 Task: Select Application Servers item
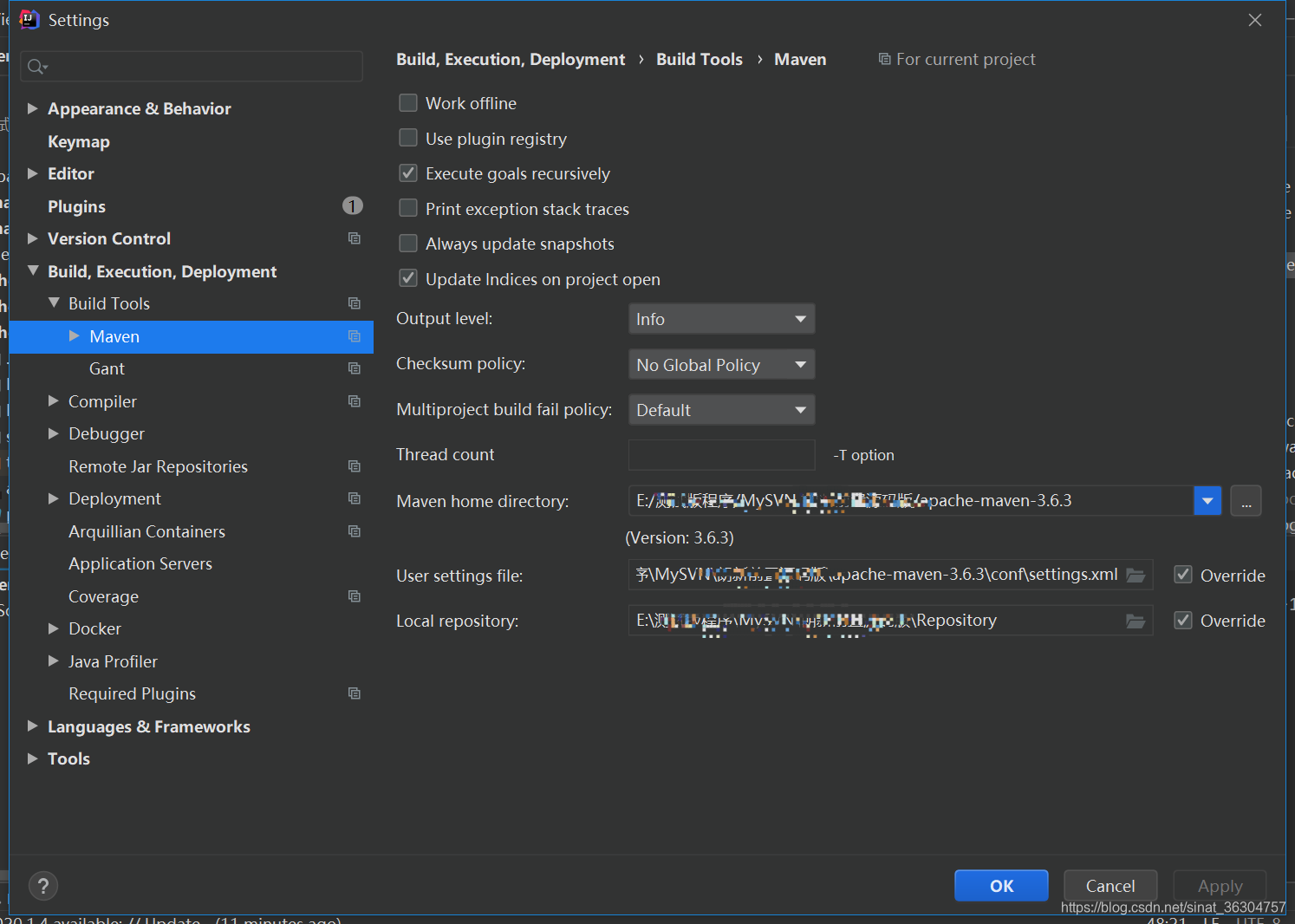[140, 563]
